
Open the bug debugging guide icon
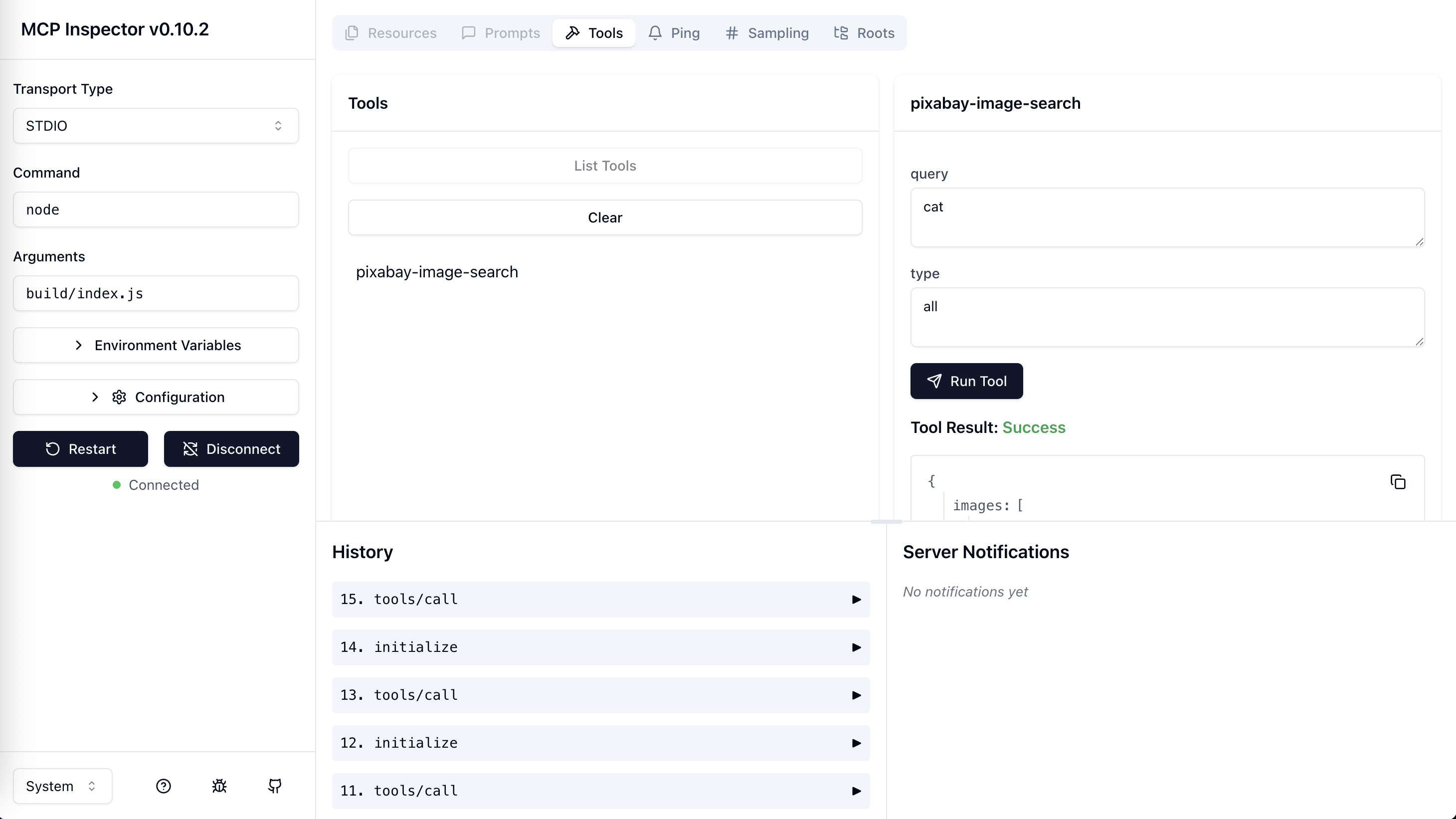coord(219,786)
